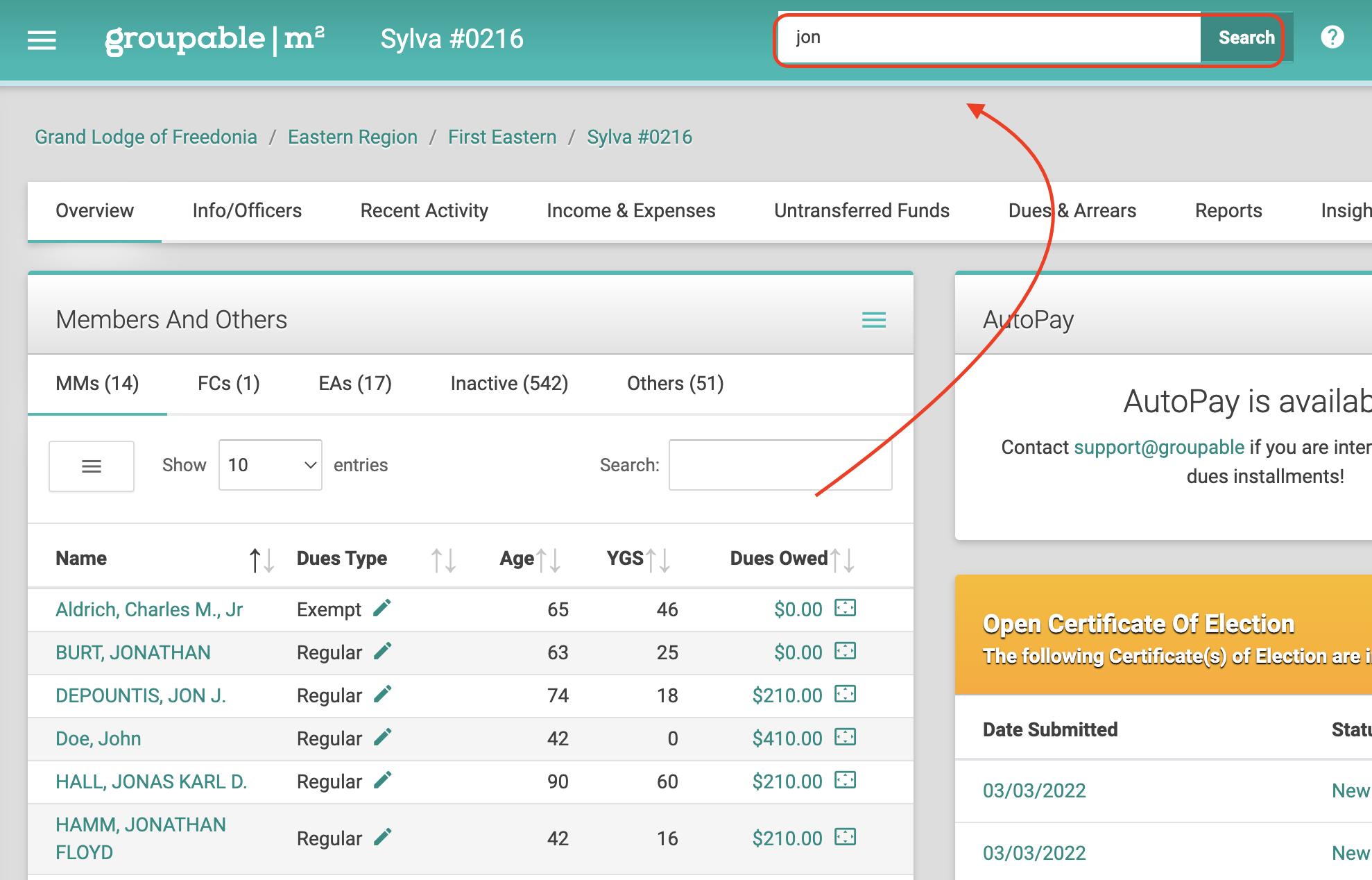Edit dues type pencil for Aldrich, Charles
This screenshot has height=880, width=1372.
tap(382, 608)
